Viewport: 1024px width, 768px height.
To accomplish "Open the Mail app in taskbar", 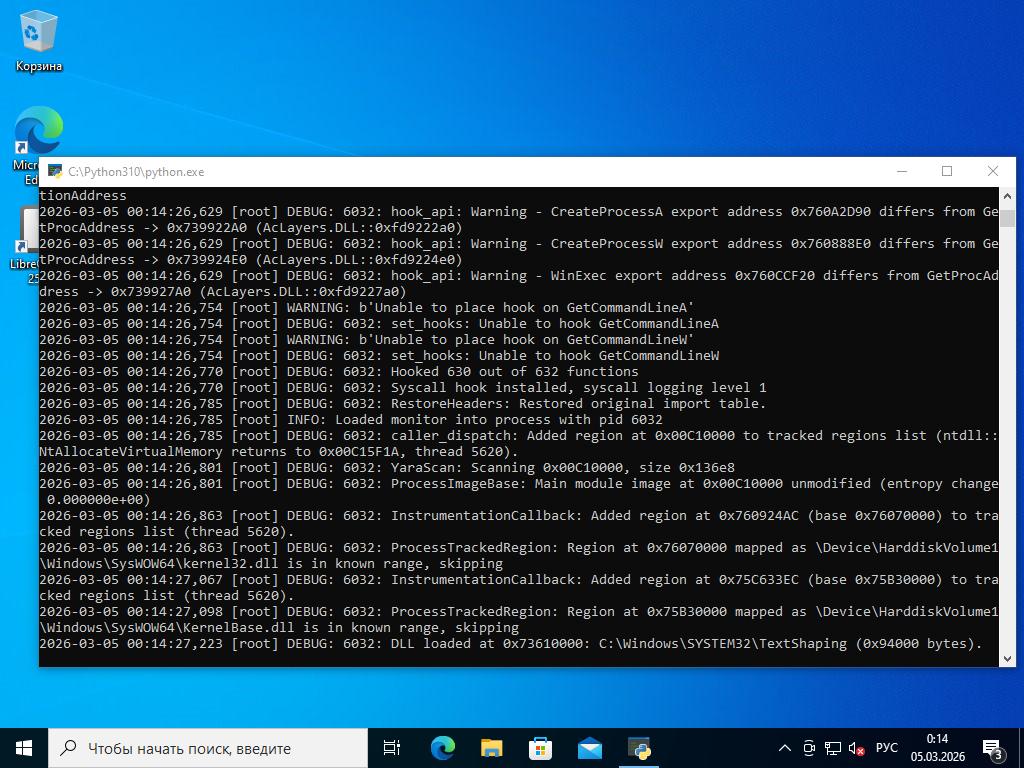I will 589,748.
